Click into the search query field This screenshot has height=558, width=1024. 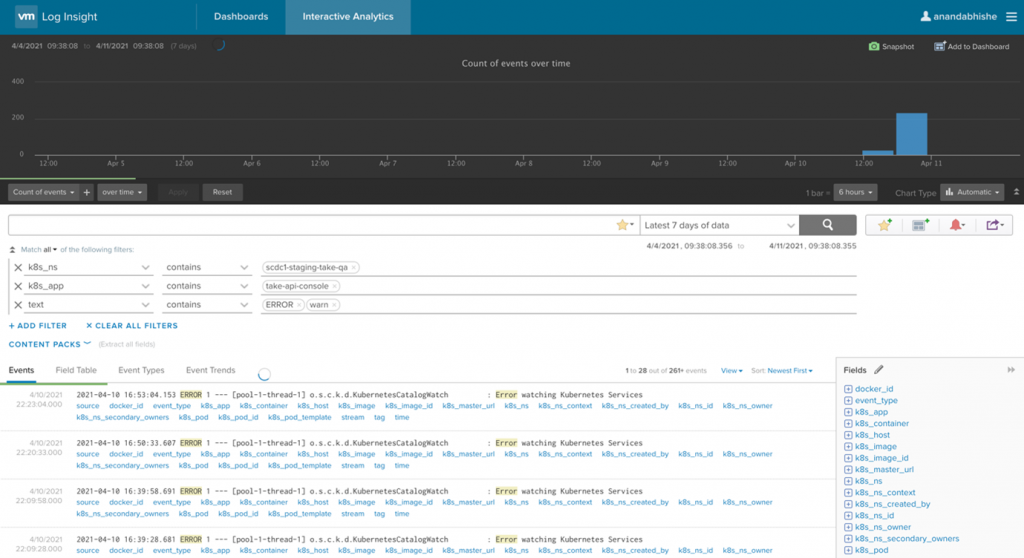click(310, 225)
